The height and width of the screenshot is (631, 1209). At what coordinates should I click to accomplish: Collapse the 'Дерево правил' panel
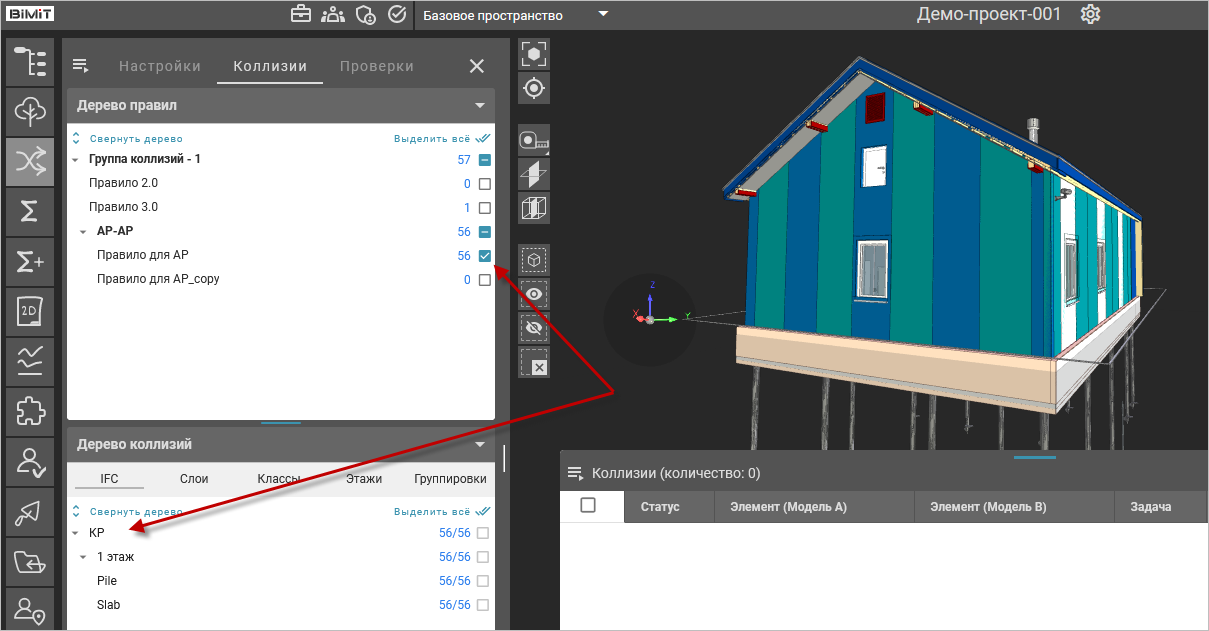click(x=480, y=105)
